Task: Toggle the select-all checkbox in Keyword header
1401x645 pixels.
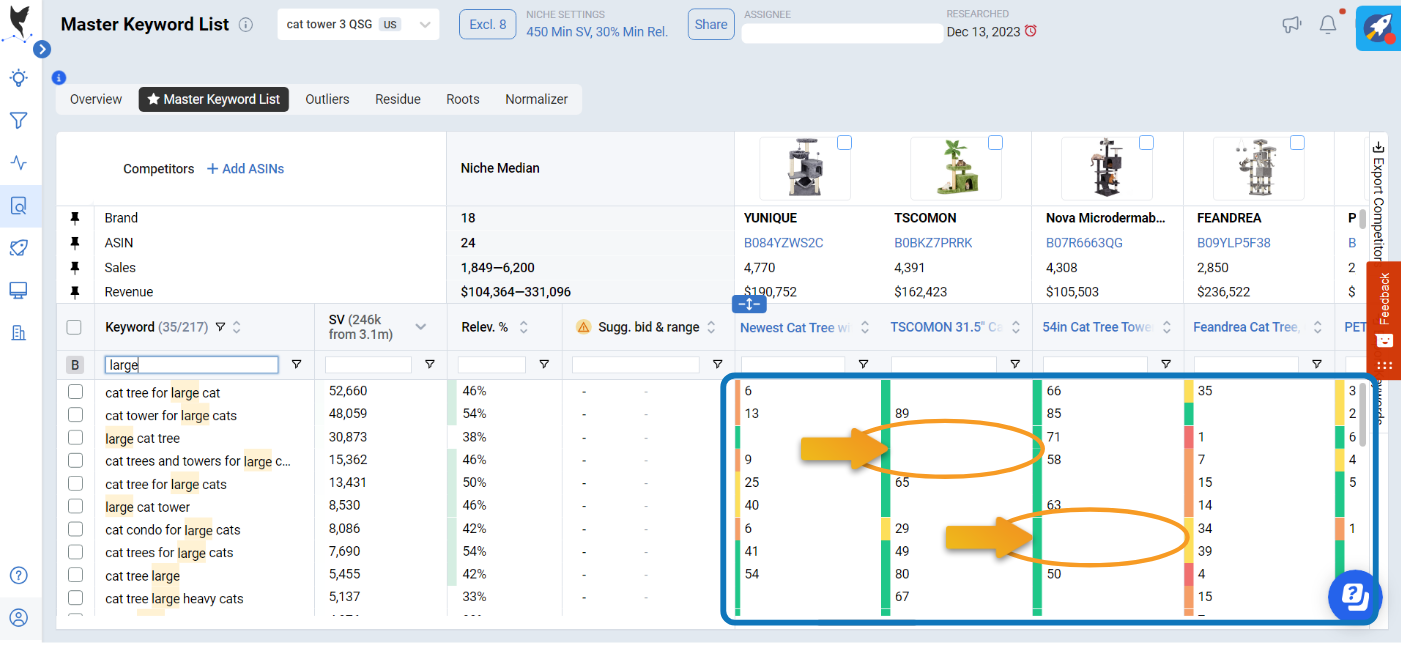Action: 75,326
